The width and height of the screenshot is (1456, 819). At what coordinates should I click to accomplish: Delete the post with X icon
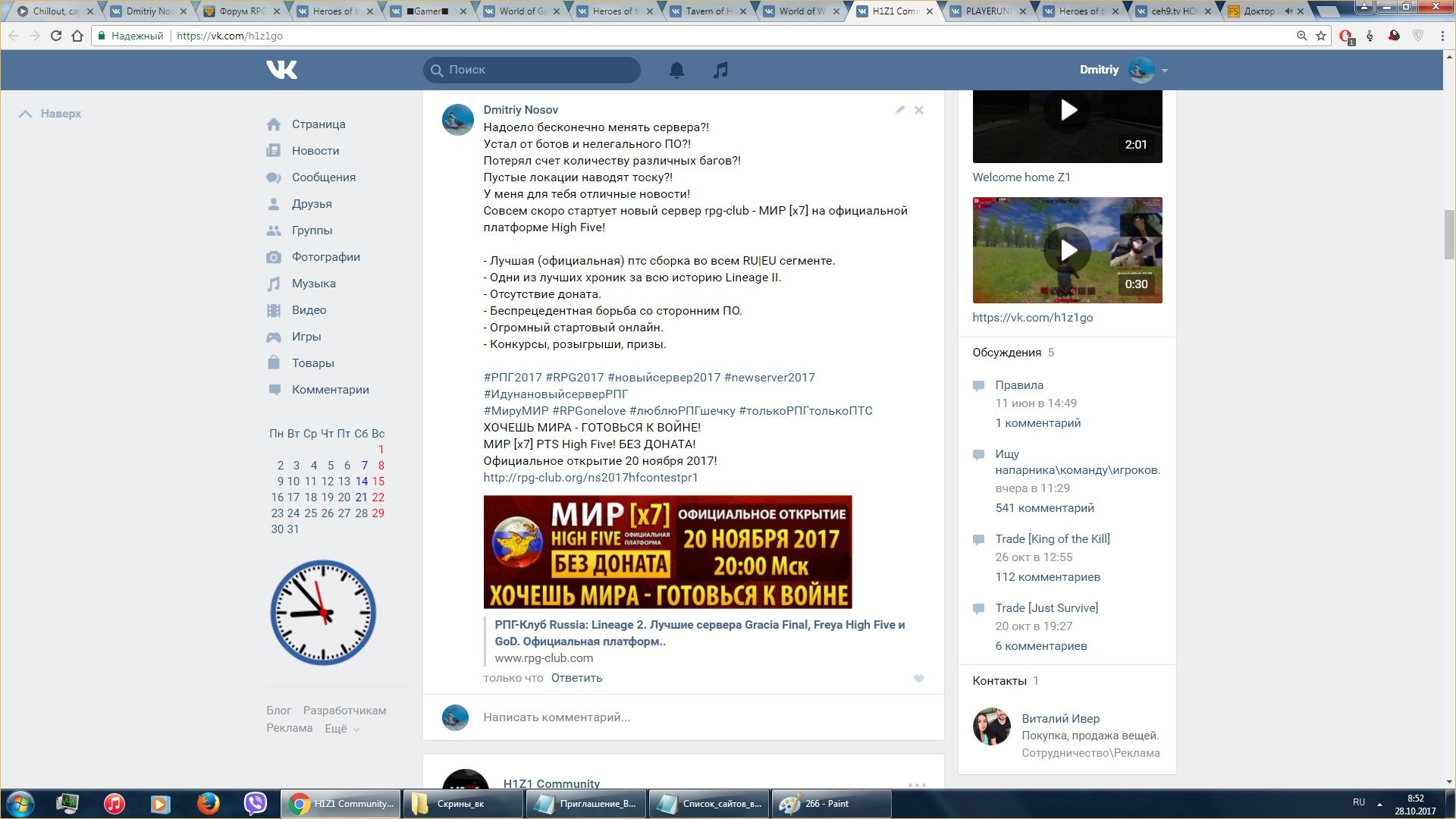tap(918, 110)
